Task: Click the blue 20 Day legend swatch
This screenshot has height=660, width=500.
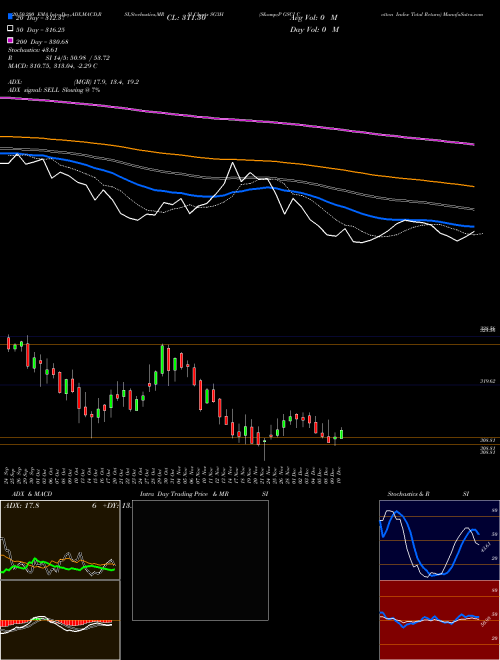Action: [x=10, y=17]
